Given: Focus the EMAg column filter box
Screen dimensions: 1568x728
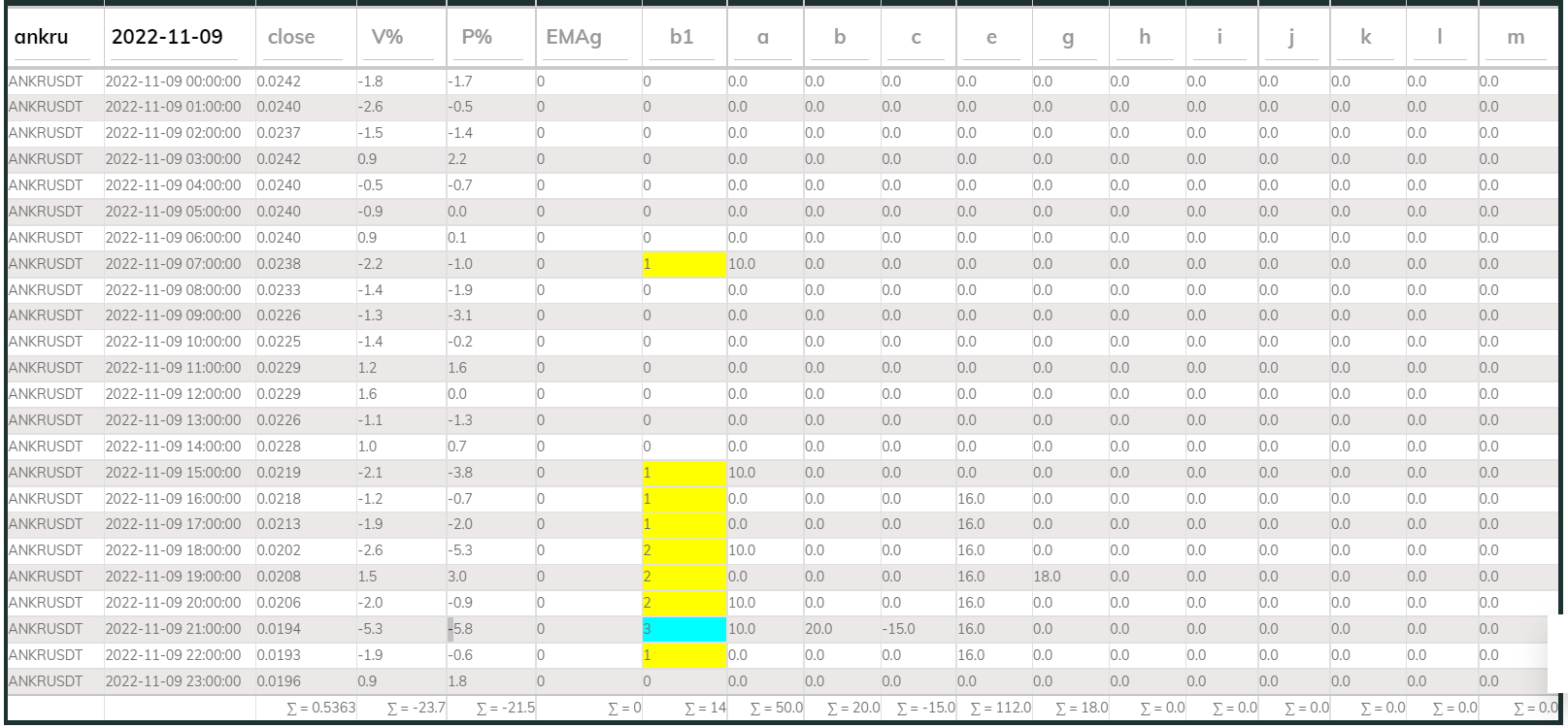Looking at the screenshot, I should click(x=587, y=37).
